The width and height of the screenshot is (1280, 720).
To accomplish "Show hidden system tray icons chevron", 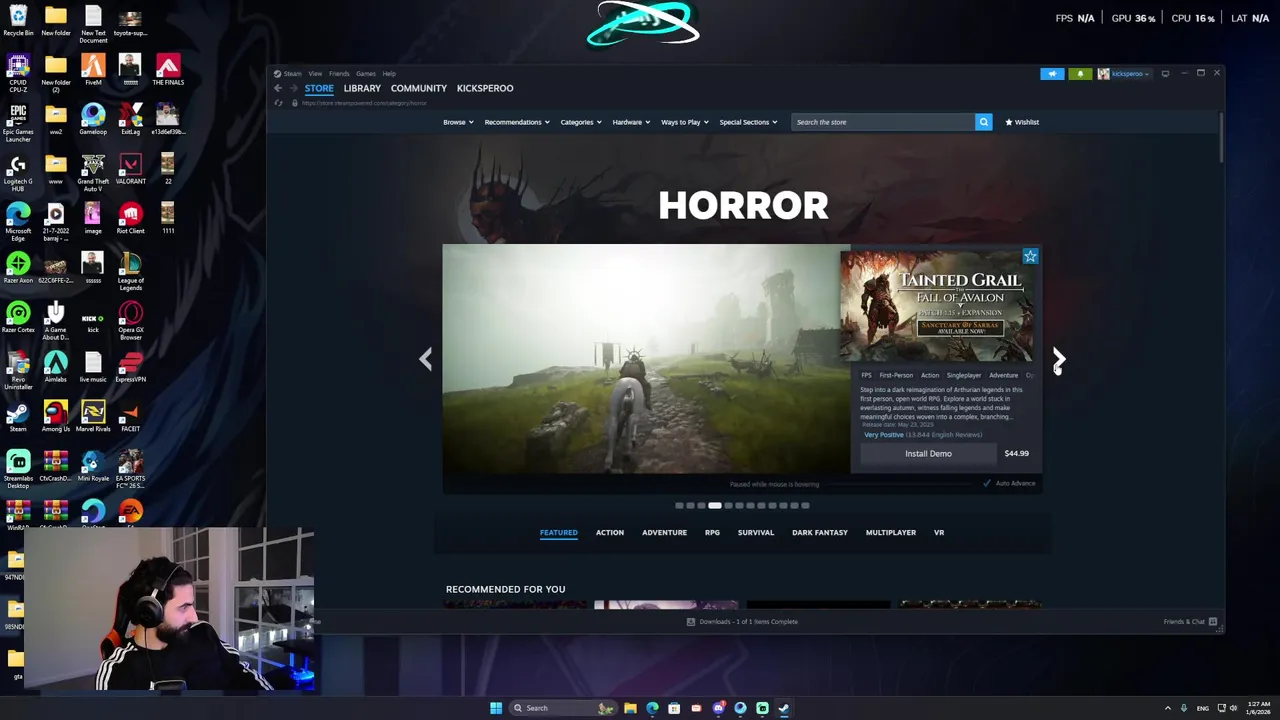I will tap(1167, 708).
